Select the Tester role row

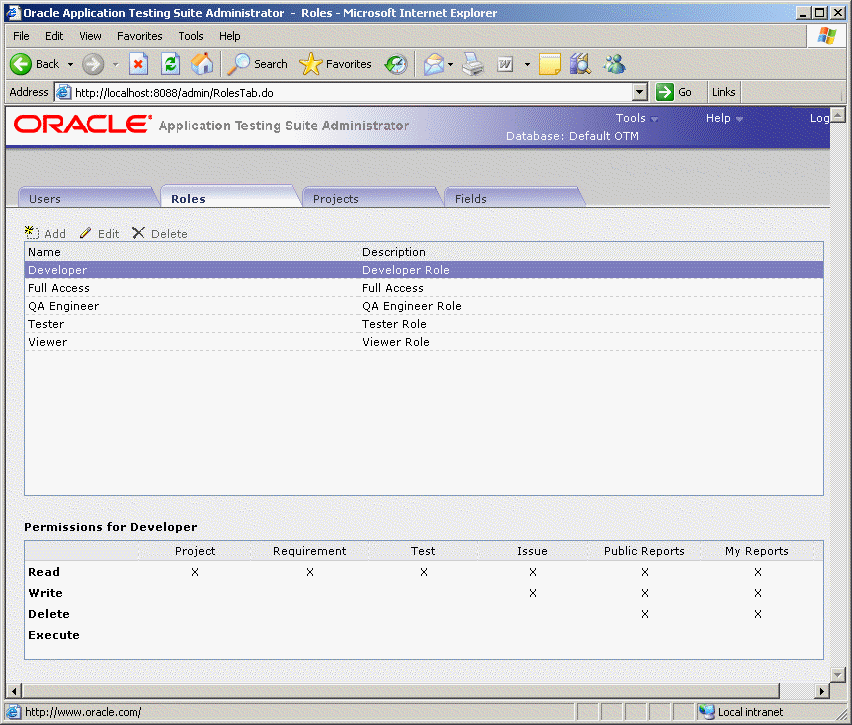46,324
